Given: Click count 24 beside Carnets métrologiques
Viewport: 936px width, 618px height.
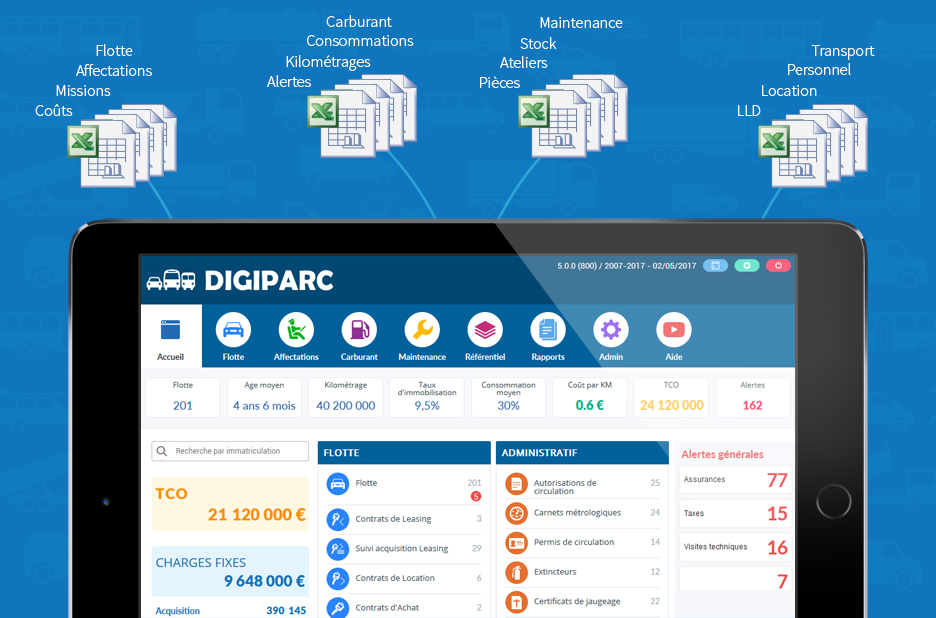Looking at the screenshot, I should (655, 512).
